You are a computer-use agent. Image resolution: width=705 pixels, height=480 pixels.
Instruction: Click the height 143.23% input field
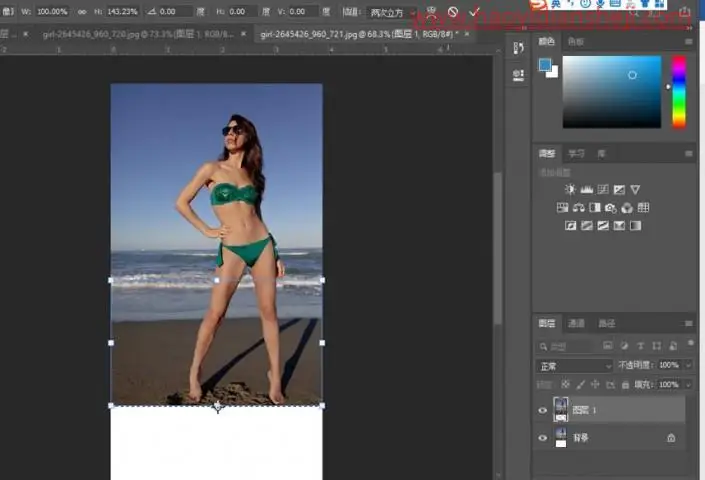click(x=122, y=12)
